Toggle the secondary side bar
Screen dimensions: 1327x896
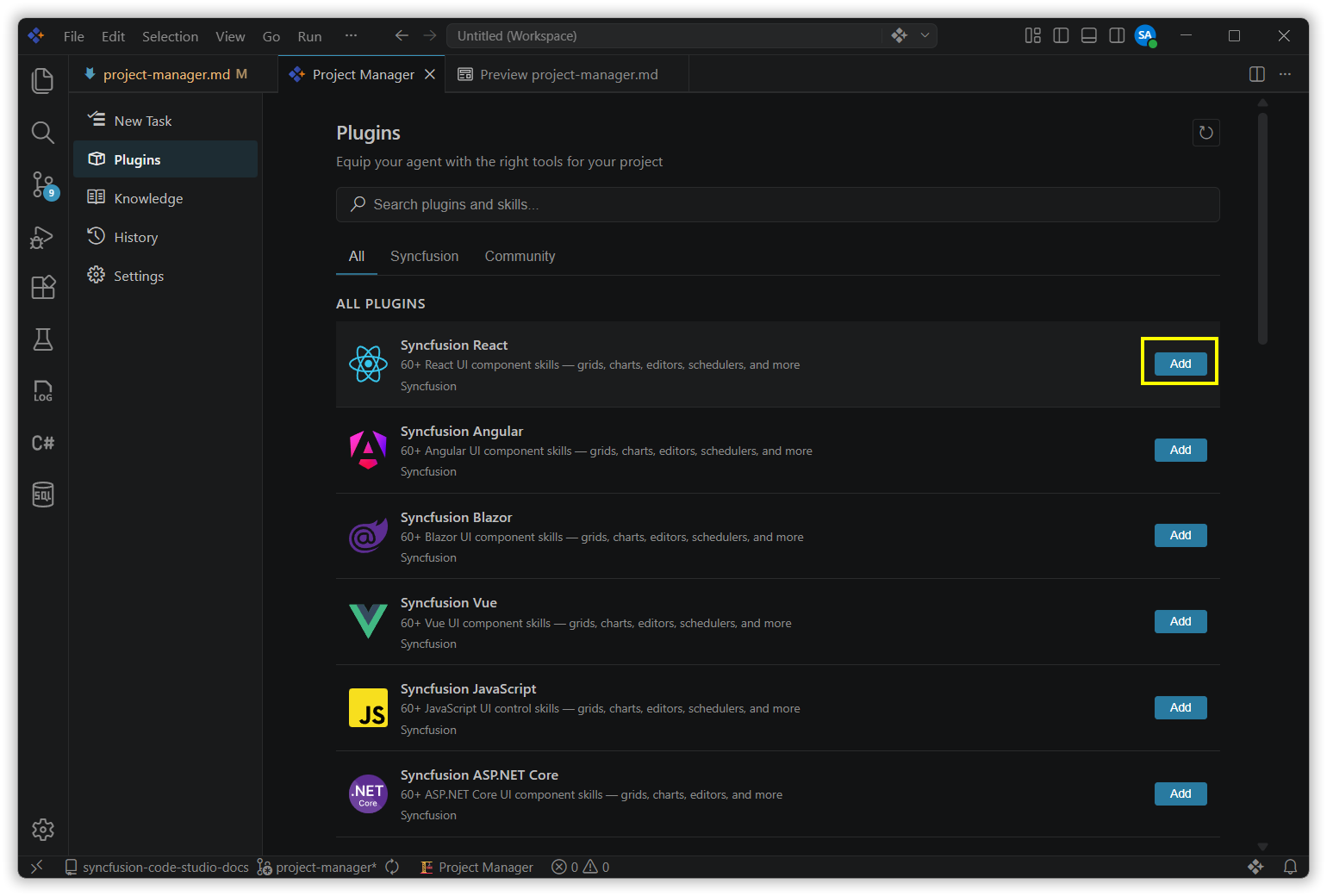point(1117,35)
